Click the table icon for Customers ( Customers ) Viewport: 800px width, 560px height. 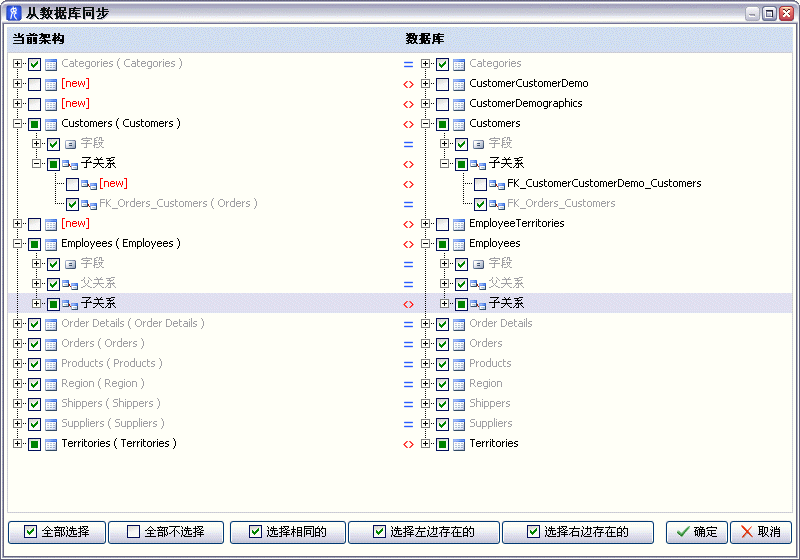point(51,124)
